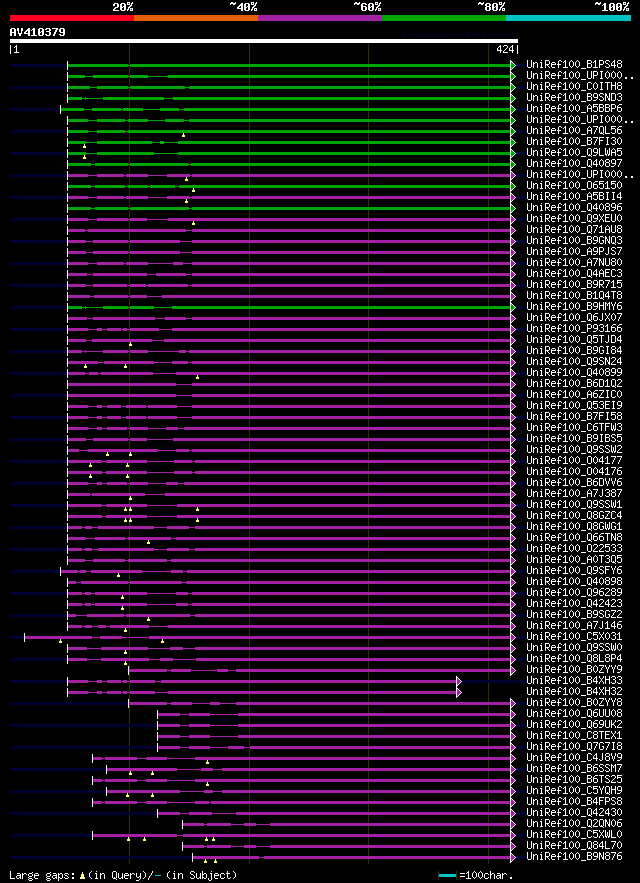The image size is (640, 883).
Task: Open the UniRef100_Q40897 hit label
Action: click(574, 164)
